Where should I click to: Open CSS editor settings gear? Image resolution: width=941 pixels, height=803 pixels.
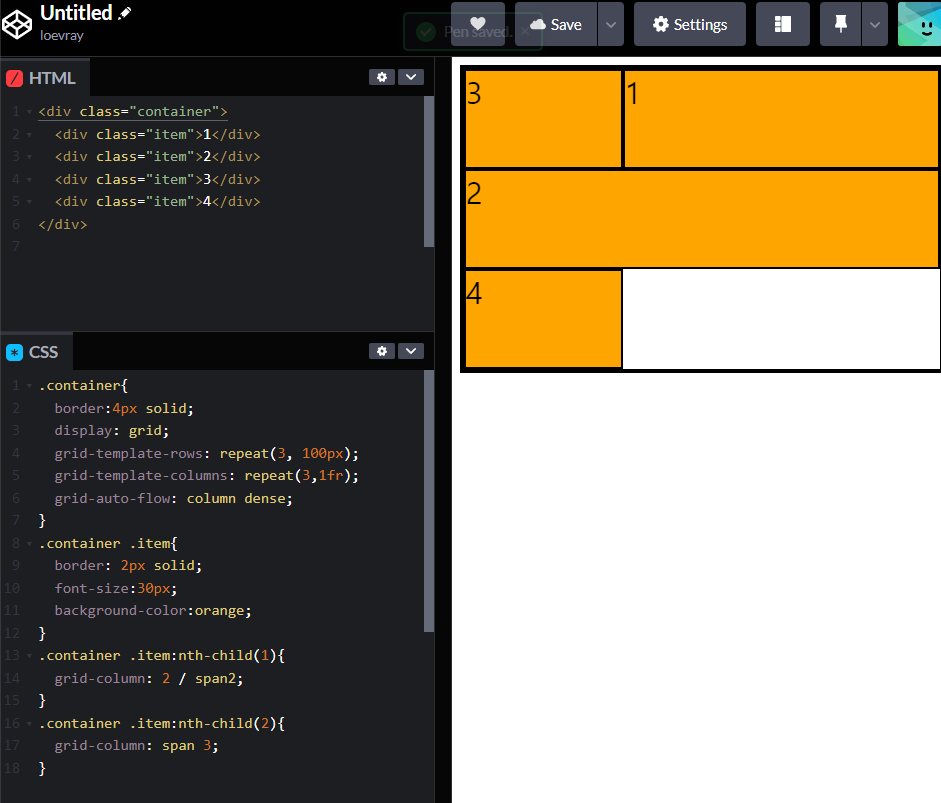[382, 351]
